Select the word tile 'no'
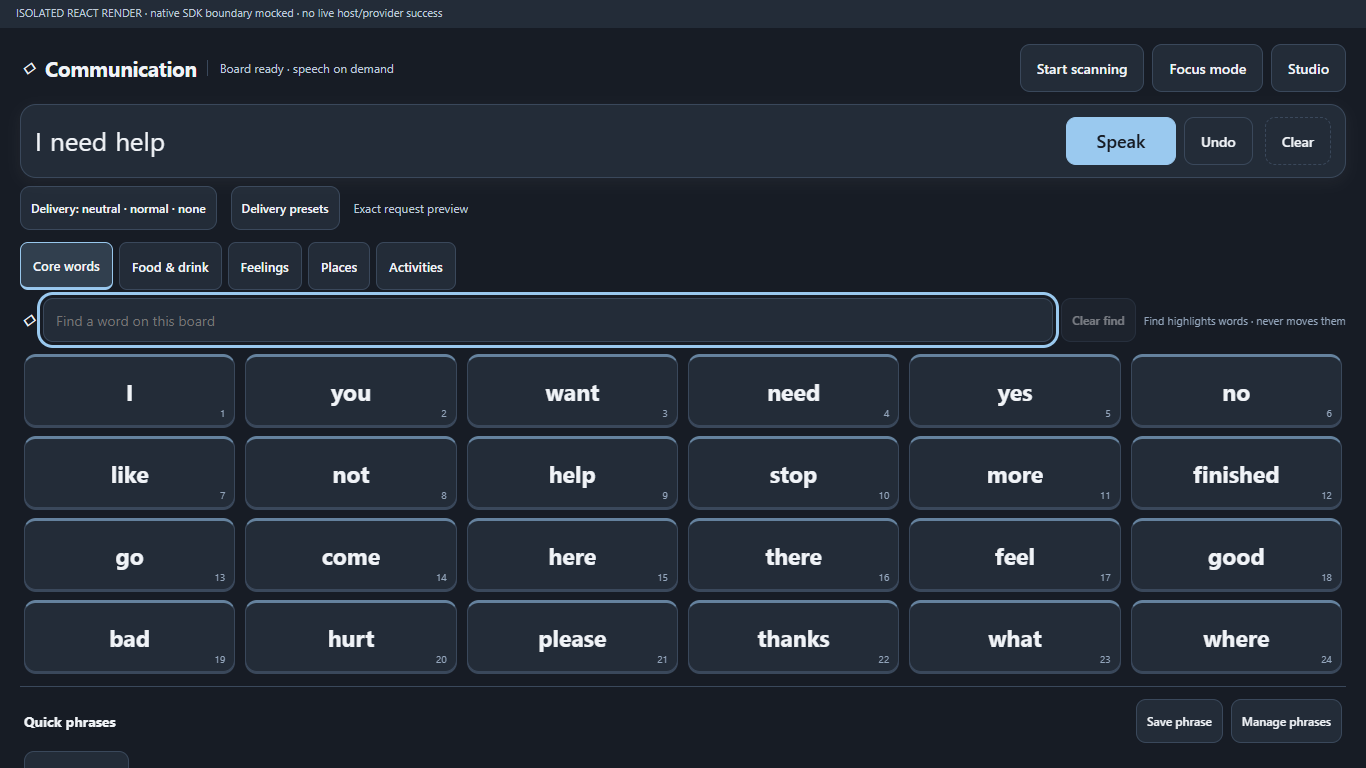Viewport: 1366px width, 768px height. coord(1236,391)
